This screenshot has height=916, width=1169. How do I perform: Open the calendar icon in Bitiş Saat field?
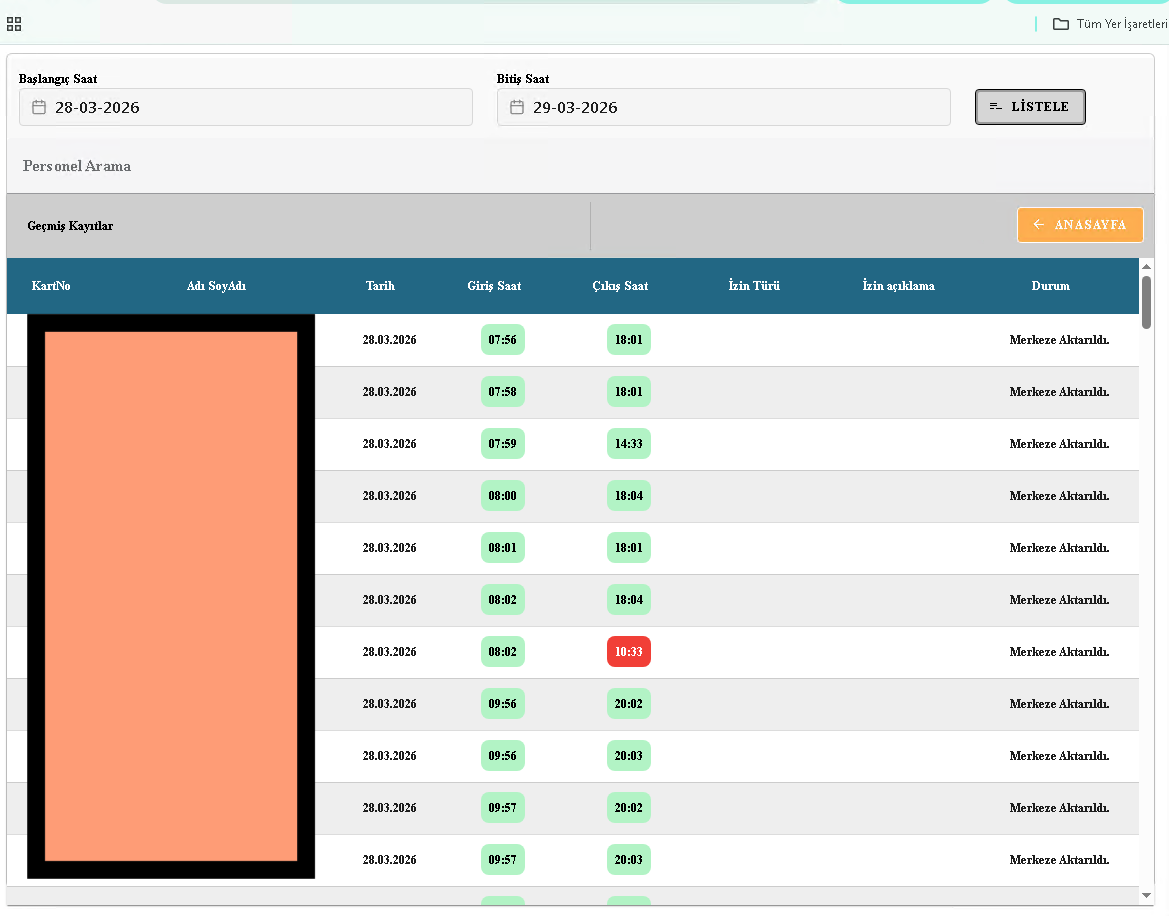pyautogui.click(x=516, y=106)
